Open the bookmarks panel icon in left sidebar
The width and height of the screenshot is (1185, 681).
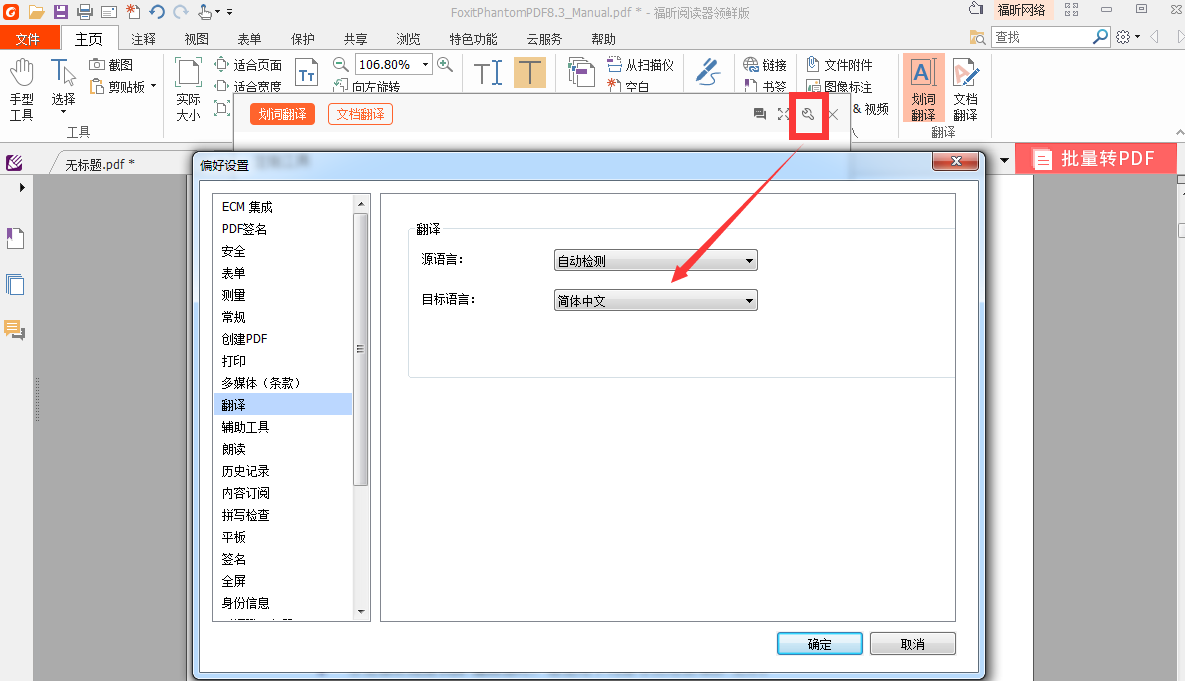click(x=15, y=239)
